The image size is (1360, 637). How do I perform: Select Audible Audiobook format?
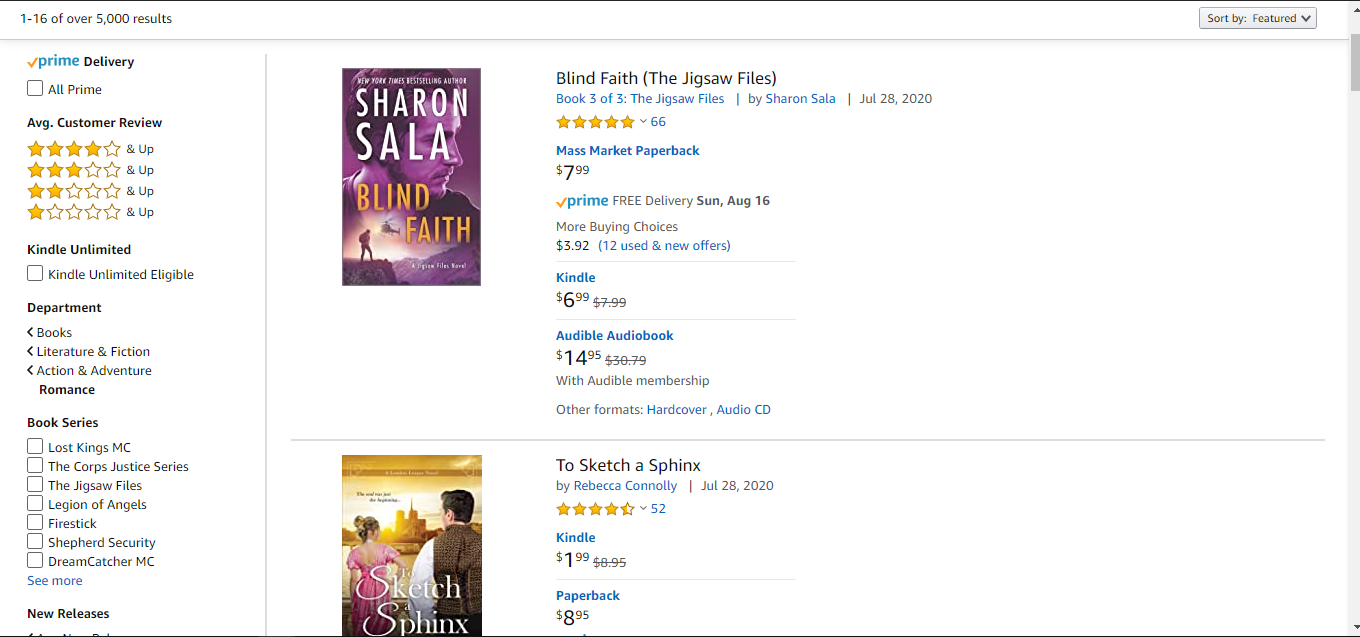pos(614,336)
